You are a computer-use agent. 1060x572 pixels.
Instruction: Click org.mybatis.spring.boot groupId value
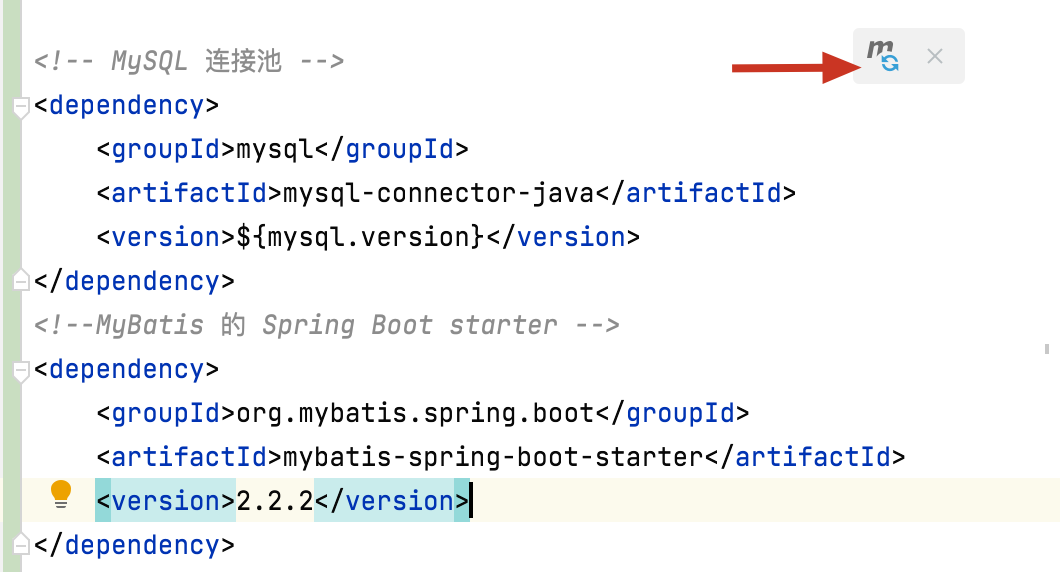click(x=415, y=413)
